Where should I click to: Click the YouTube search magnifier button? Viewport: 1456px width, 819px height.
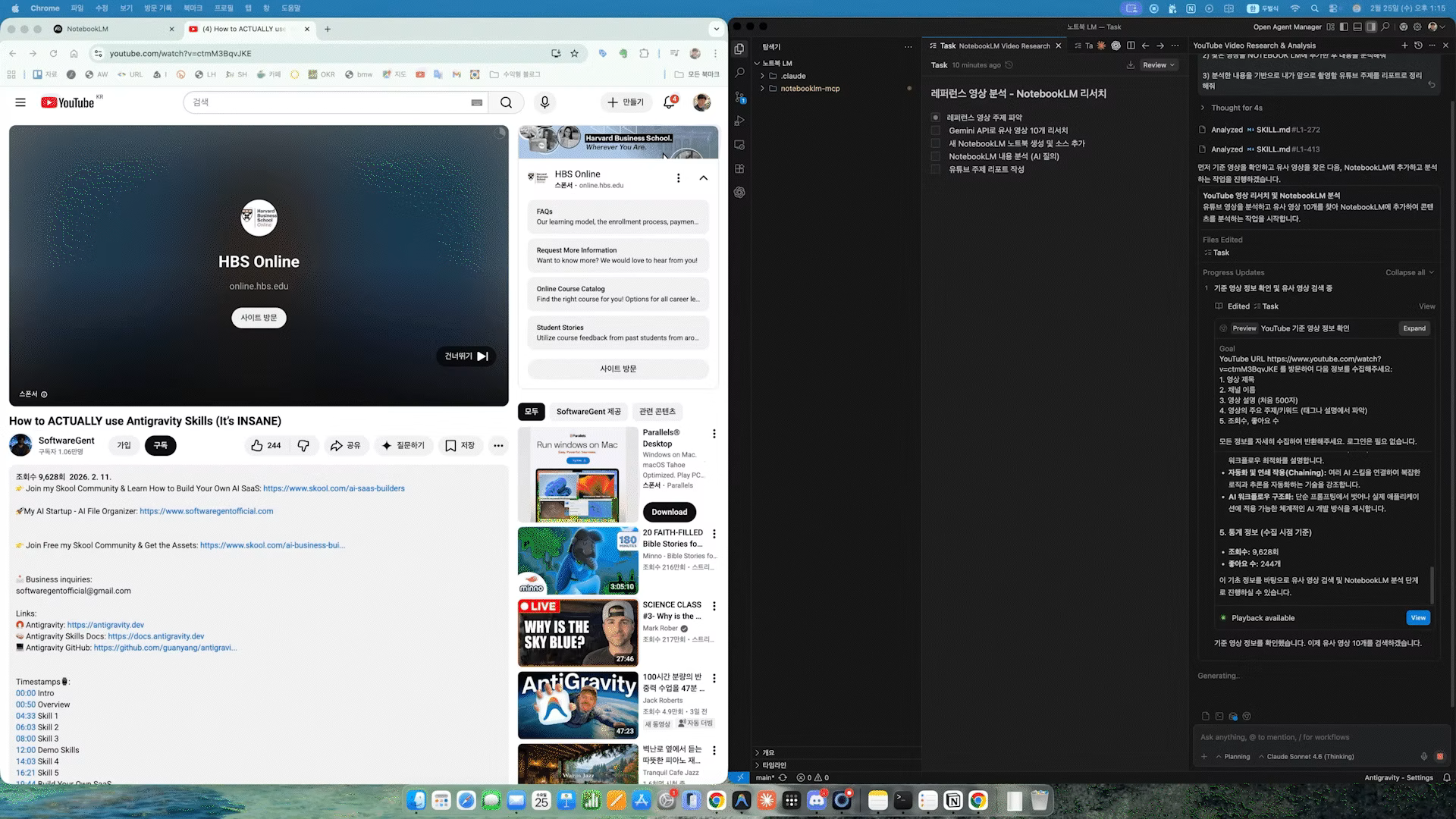point(506,102)
